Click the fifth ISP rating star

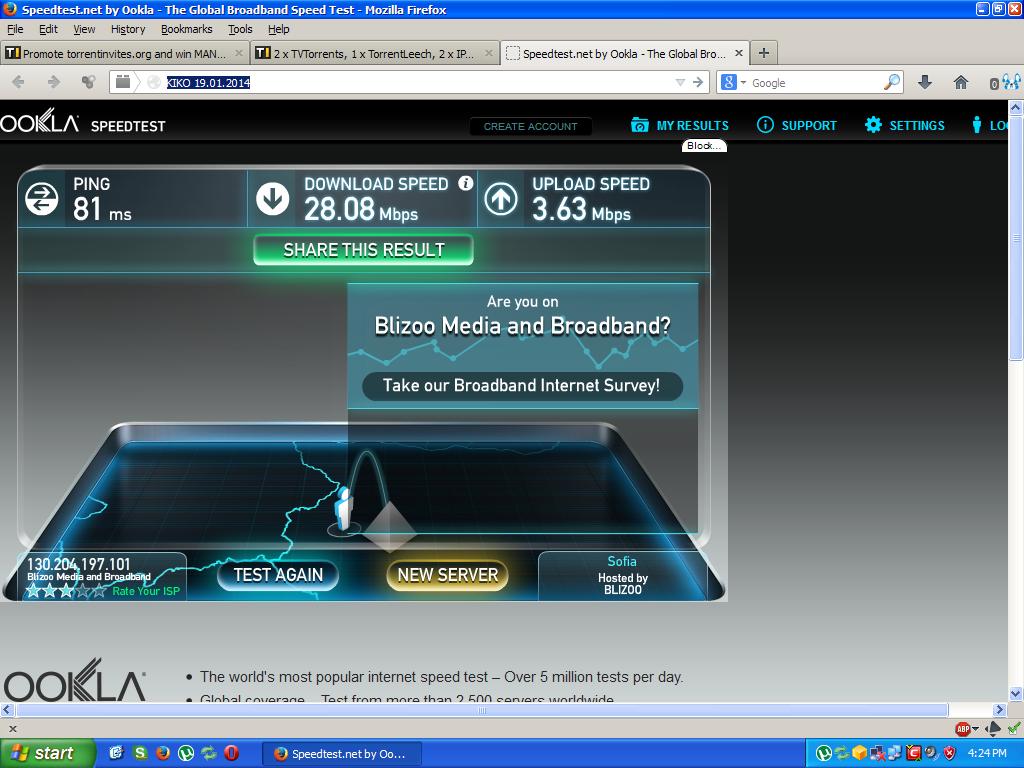pos(99,591)
